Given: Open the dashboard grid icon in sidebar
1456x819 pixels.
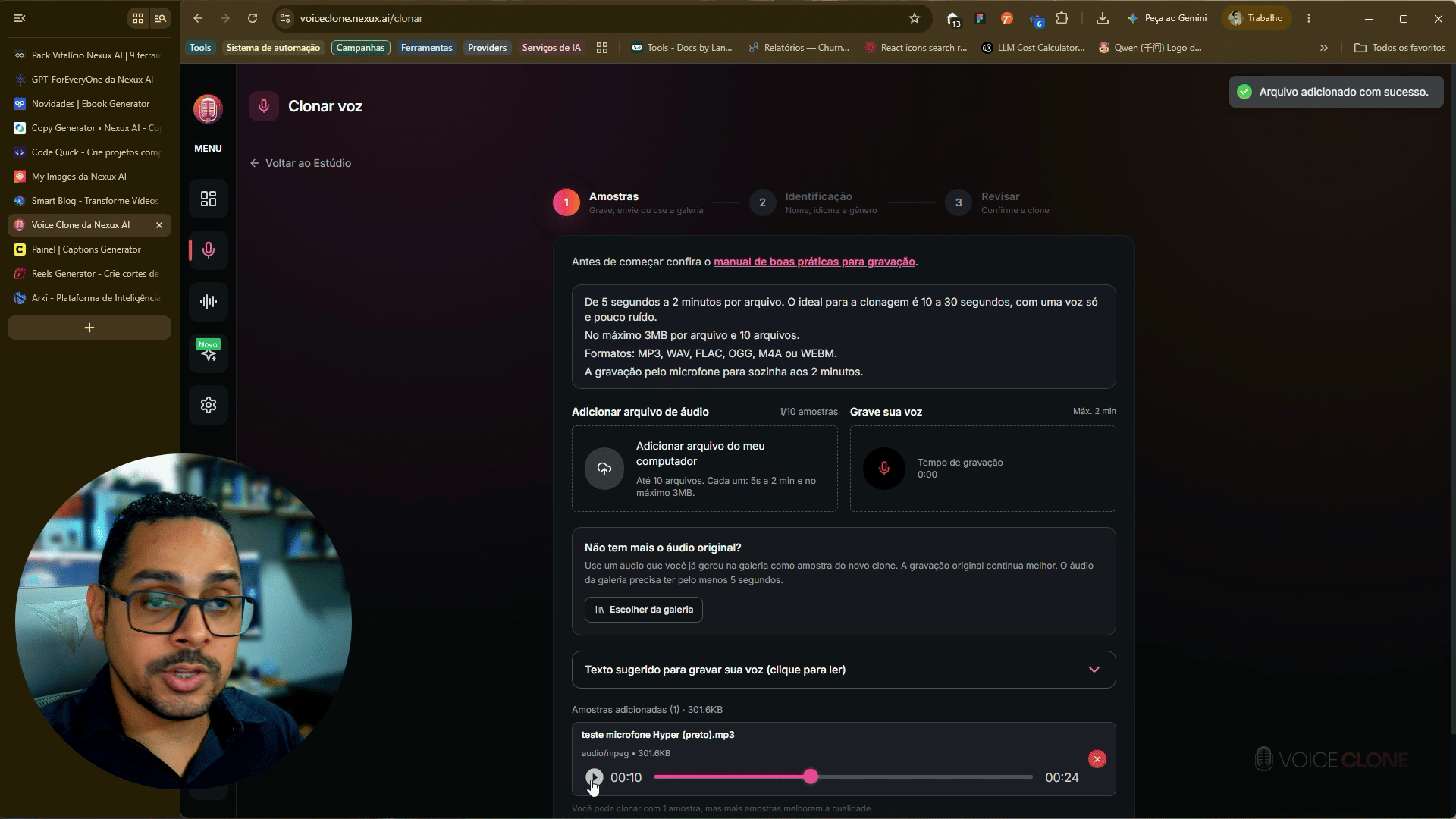Looking at the screenshot, I should pyautogui.click(x=209, y=199).
